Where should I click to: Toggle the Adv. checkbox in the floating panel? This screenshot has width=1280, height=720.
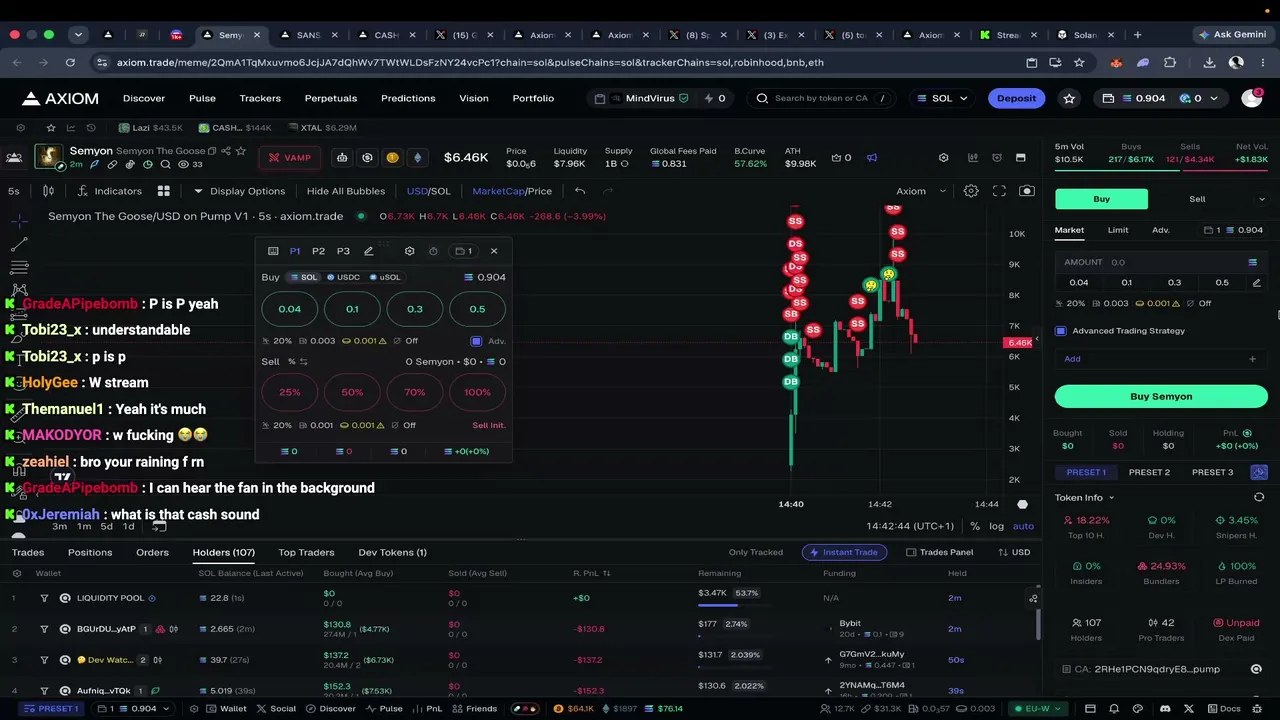pyautogui.click(x=476, y=341)
